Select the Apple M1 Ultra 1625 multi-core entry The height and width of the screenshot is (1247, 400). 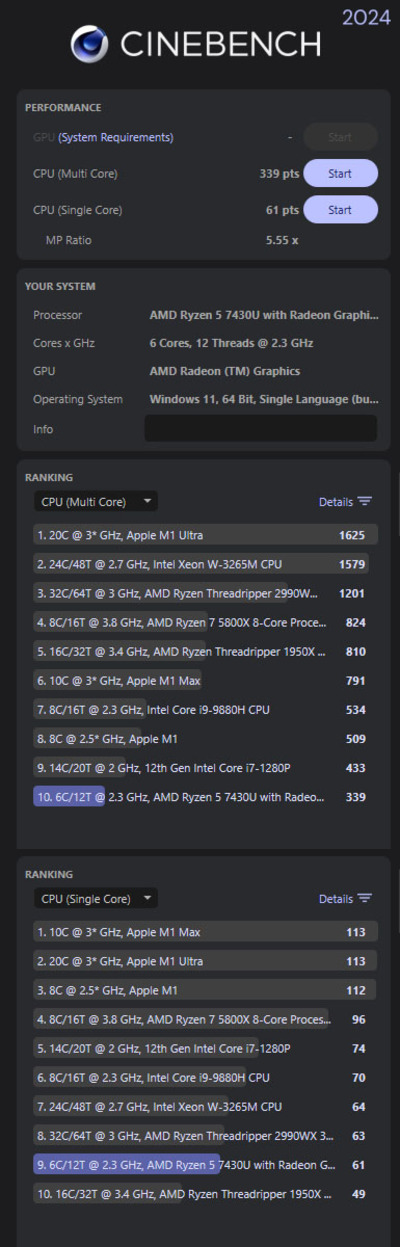point(205,535)
